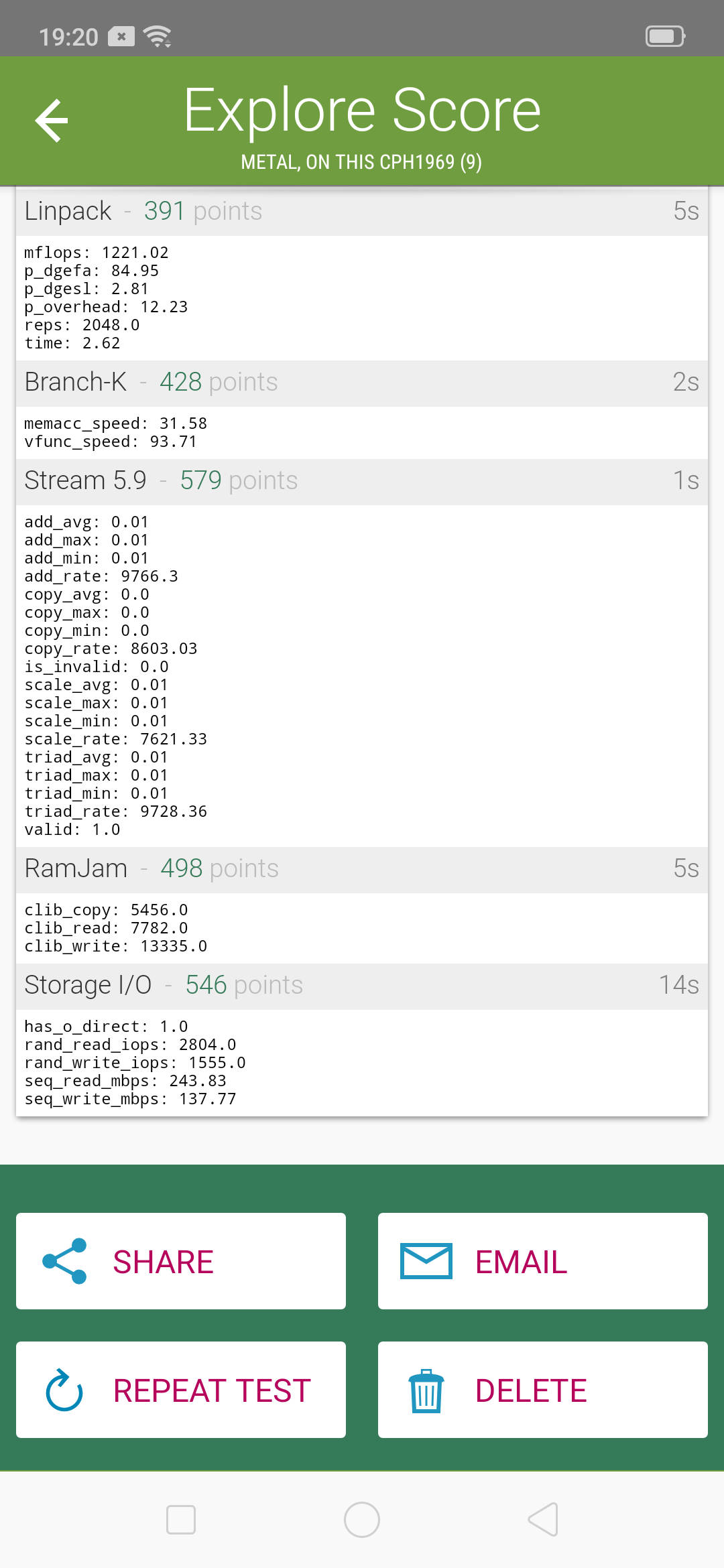Tap the trash can delete icon
Image resolution: width=724 pixels, height=1568 pixels.
point(426,1391)
